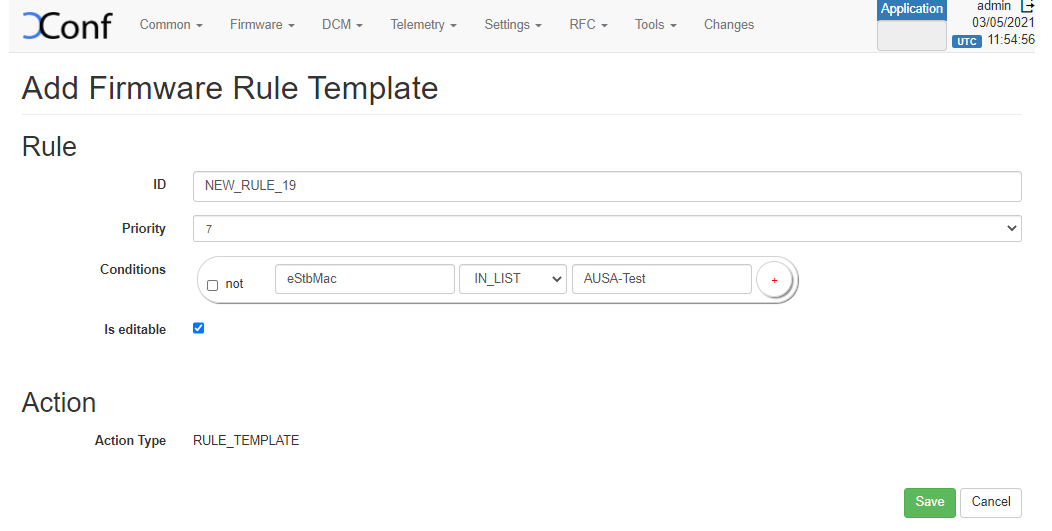
Task: Click the ID field containing NEW_RULE_19
Action: 607,186
